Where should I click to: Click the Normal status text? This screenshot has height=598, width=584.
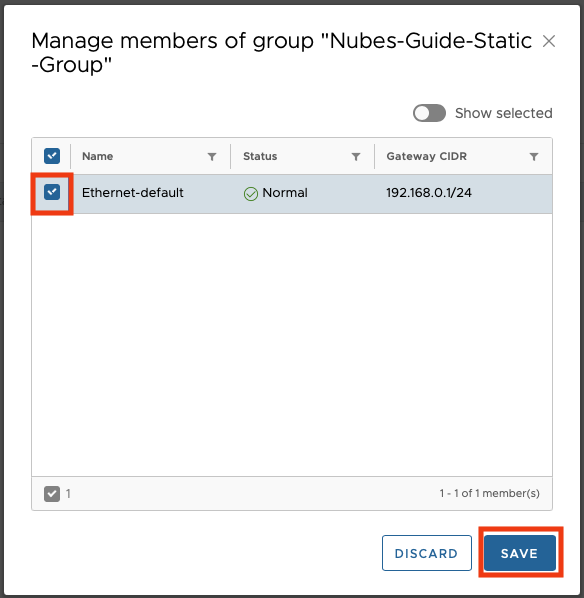[x=285, y=193]
